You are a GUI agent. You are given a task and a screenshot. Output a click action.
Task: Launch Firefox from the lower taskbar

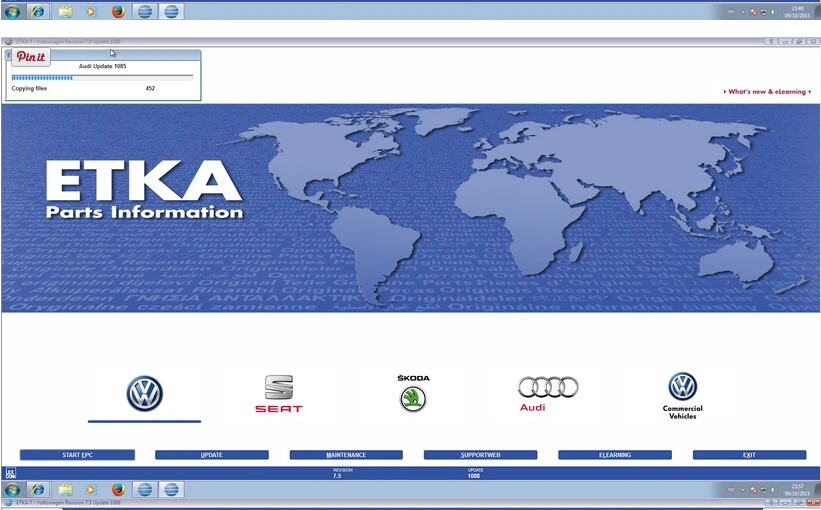[x=118, y=490]
